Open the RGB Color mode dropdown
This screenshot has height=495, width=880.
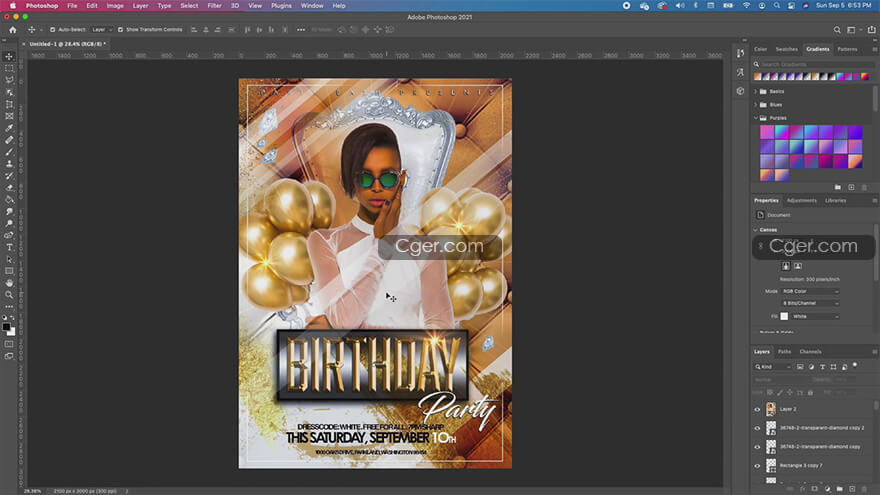(810, 291)
